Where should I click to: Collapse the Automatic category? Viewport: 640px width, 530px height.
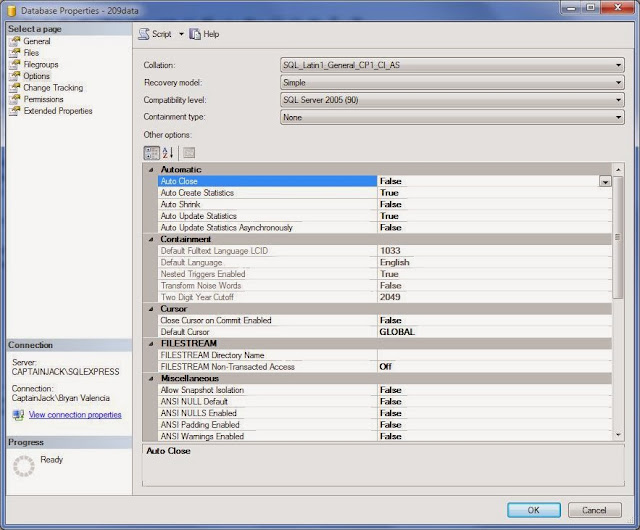pos(151,170)
